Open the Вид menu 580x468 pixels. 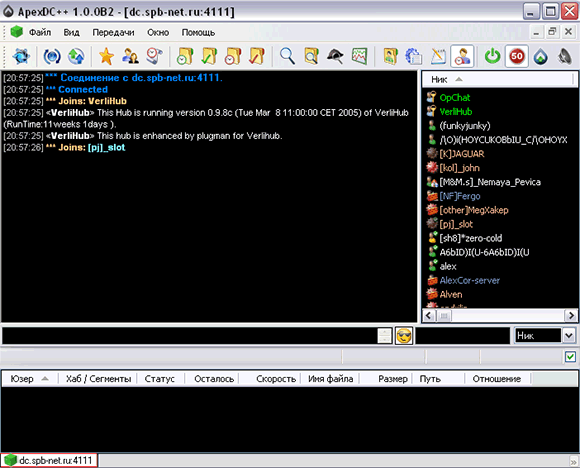[x=71, y=33]
